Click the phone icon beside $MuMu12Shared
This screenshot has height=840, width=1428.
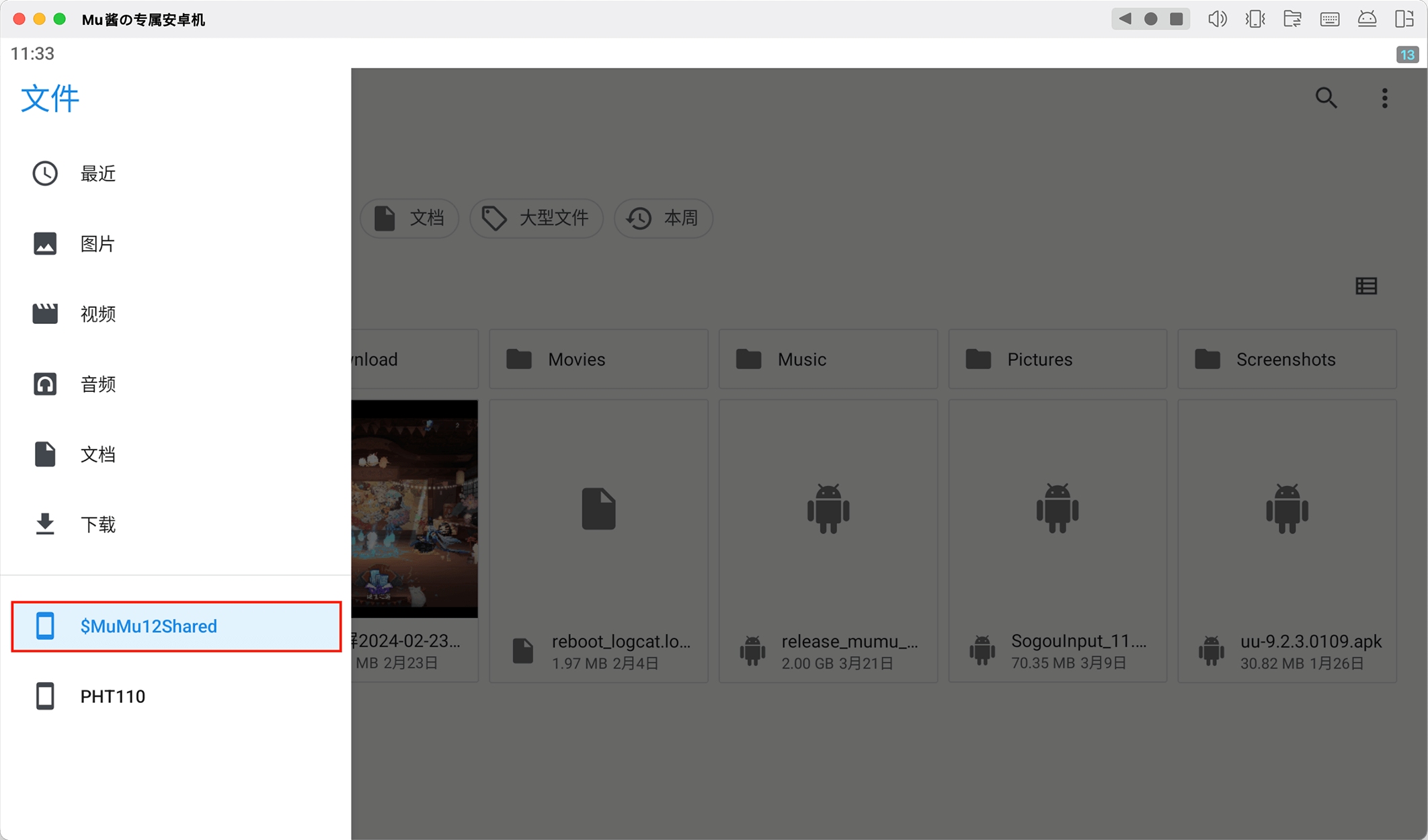click(x=45, y=626)
